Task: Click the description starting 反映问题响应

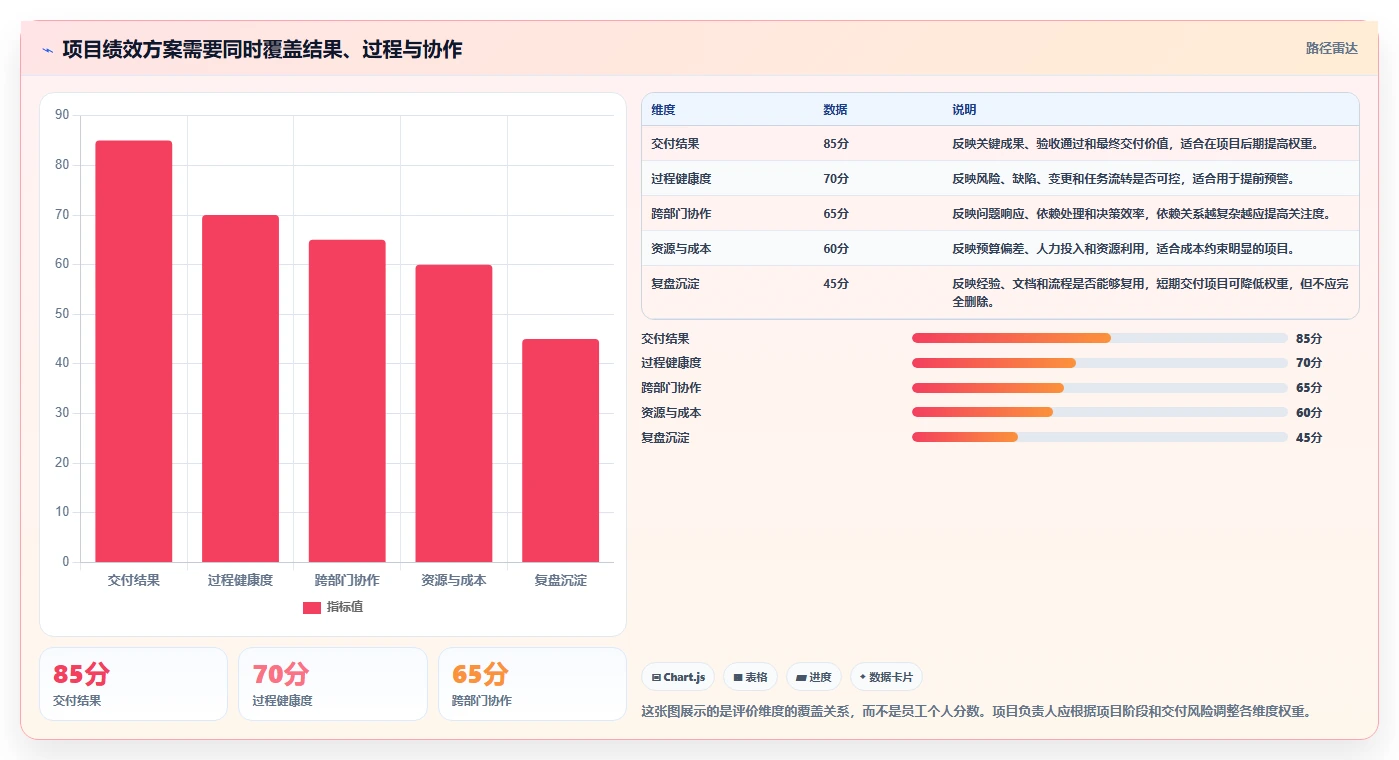Action: 1141,214
